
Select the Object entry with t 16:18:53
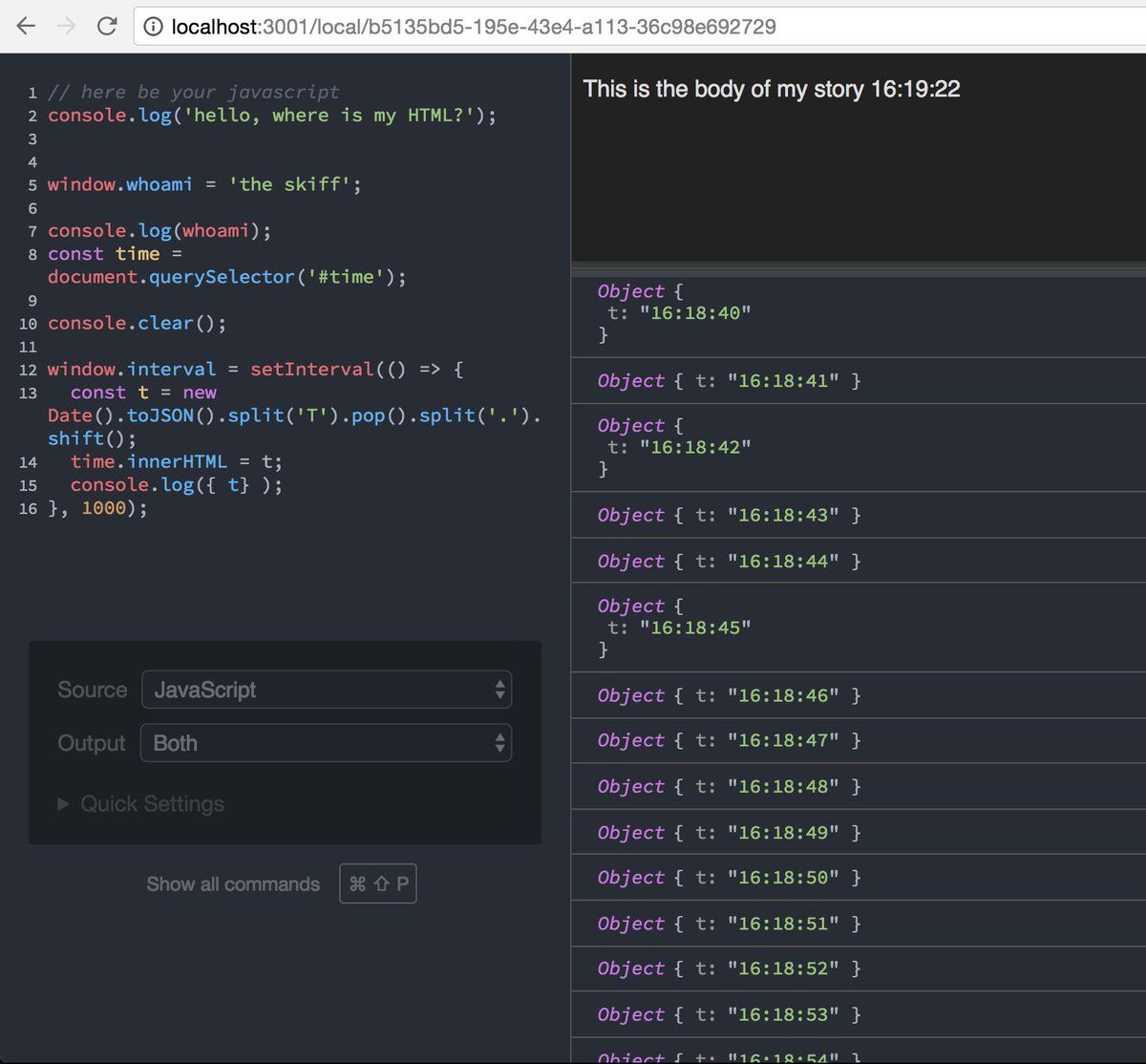pos(728,1014)
